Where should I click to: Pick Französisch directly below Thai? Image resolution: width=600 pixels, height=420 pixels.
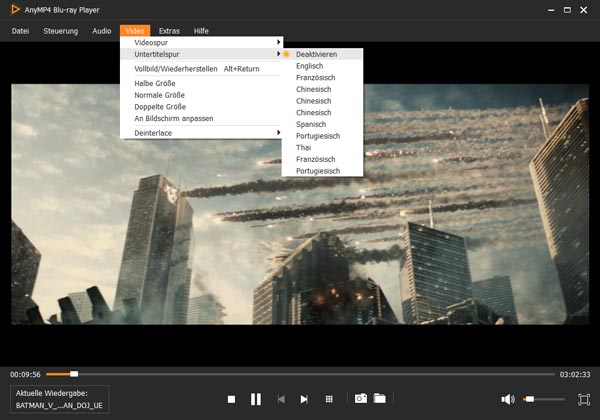tap(322, 159)
